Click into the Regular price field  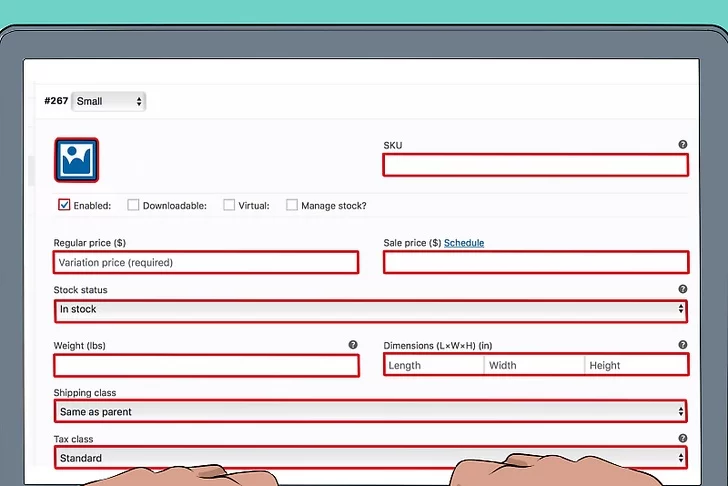(205, 262)
